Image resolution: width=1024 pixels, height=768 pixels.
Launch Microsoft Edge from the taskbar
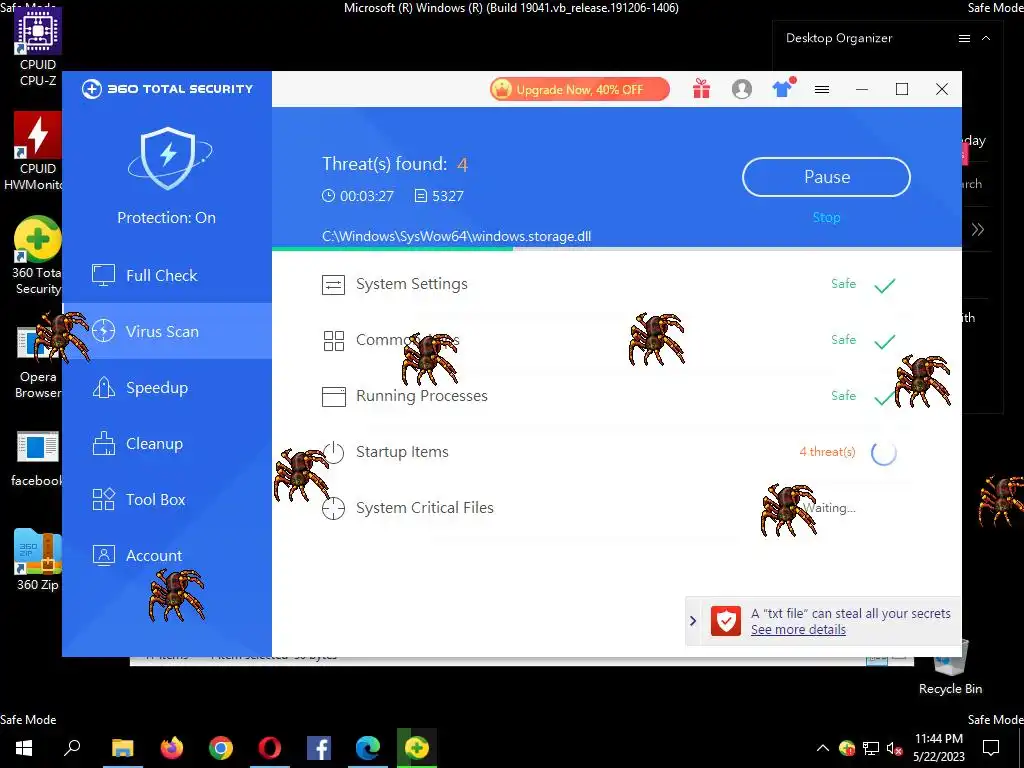pyautogui.click(x=368, y=748)
